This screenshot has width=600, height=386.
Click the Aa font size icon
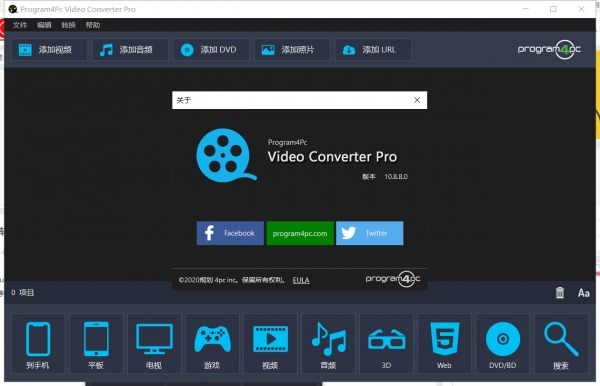(584, 293)
